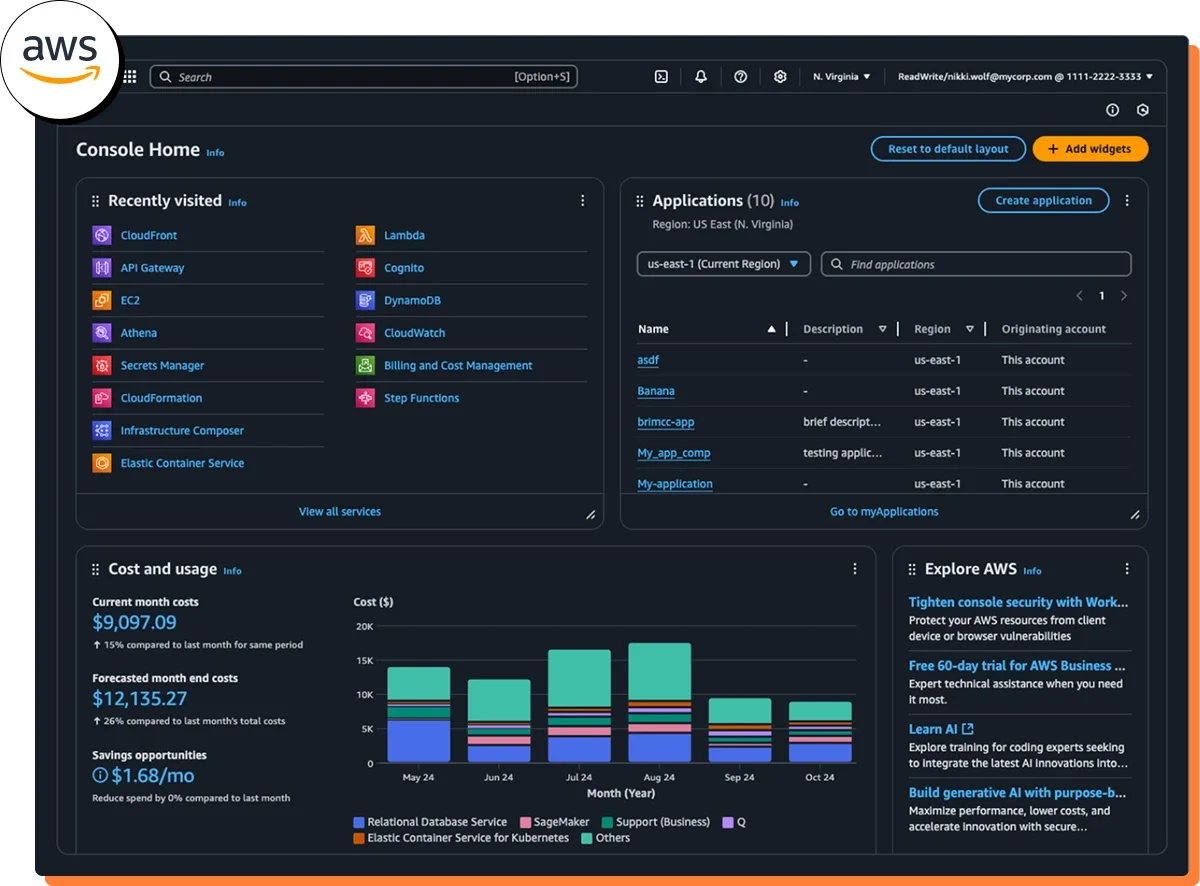Click the Add widgets button

1090,149
